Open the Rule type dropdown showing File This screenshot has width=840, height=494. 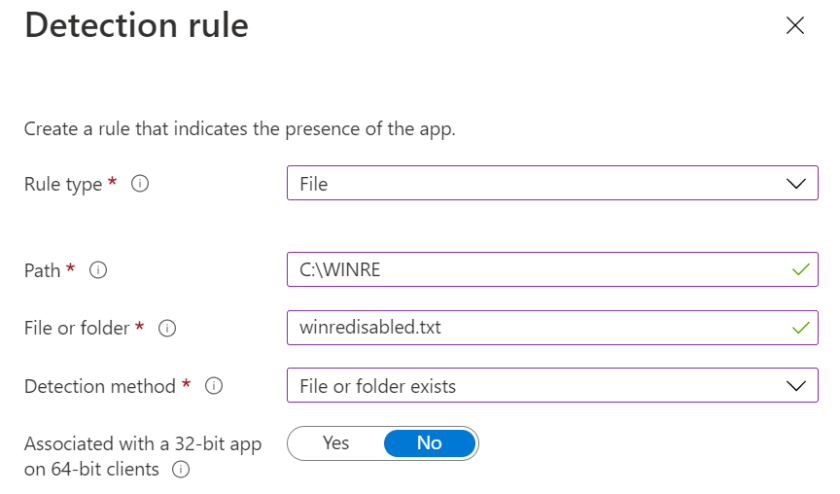(x=552, y=183)
